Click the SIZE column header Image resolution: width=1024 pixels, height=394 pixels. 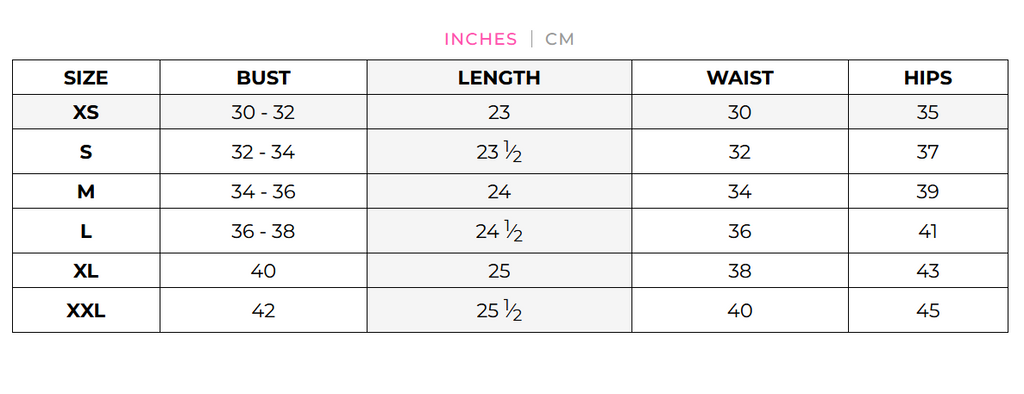pos(86,78)
